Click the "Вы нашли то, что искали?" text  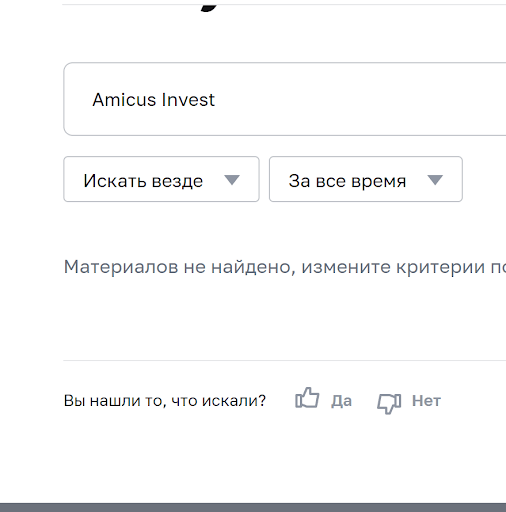point(165,401)
